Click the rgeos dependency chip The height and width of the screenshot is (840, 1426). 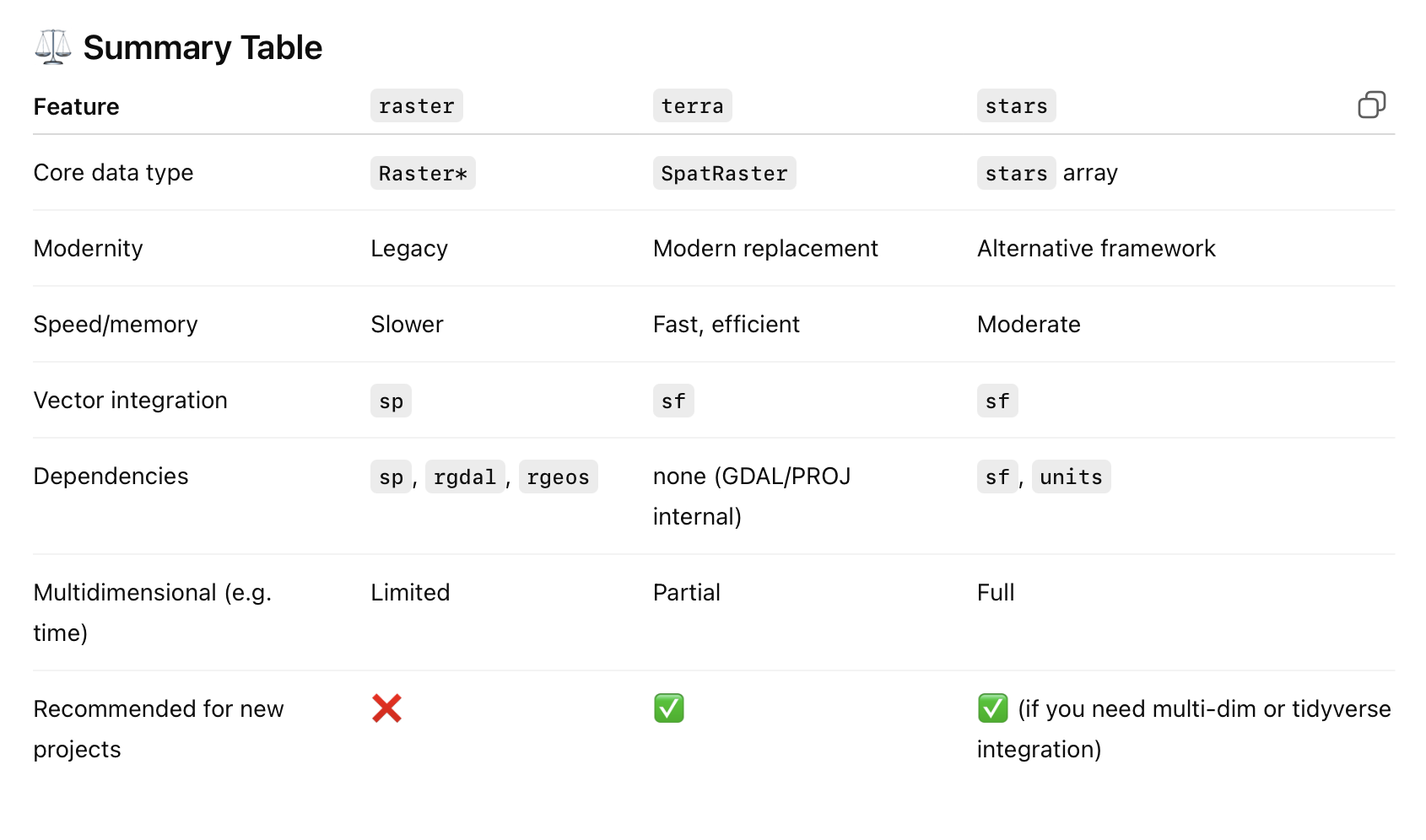(x=558, y=477)
